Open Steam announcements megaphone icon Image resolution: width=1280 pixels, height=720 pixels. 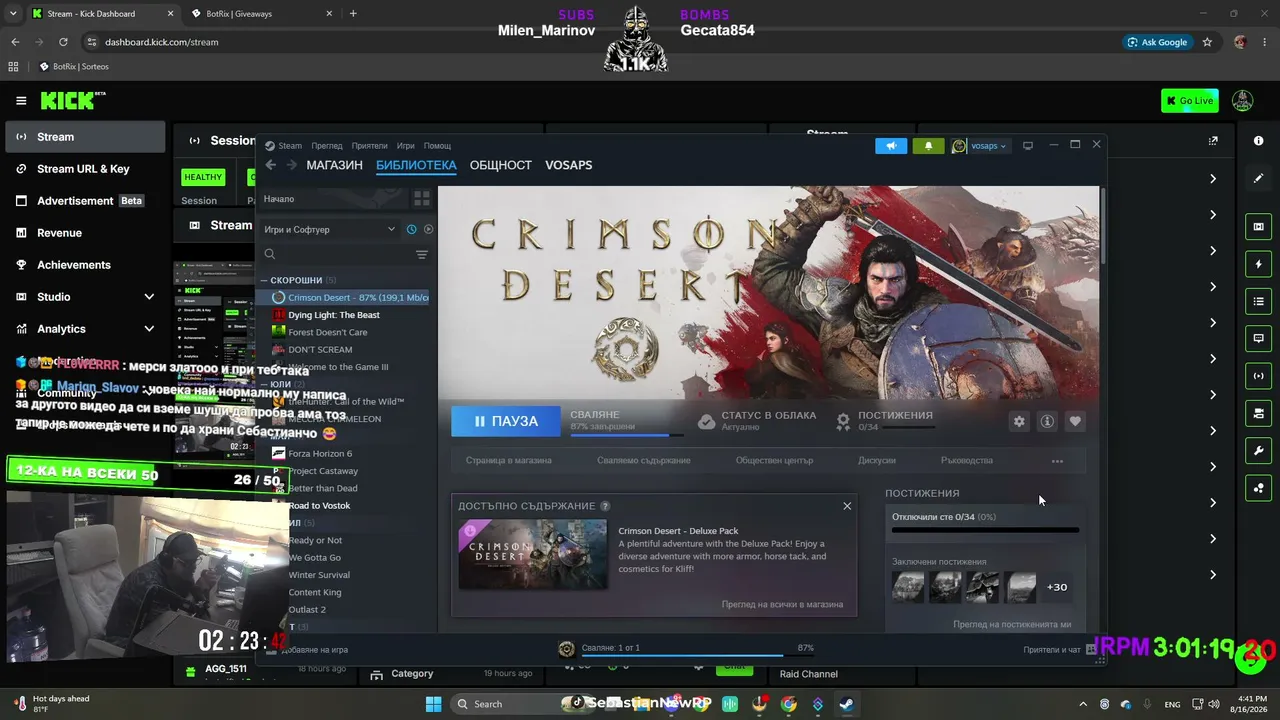click(x=891, y=146)
